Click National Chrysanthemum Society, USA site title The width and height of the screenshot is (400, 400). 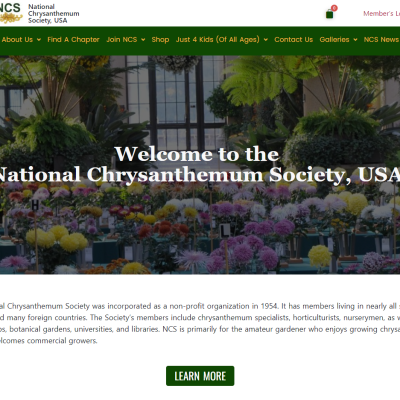point(53,14)
